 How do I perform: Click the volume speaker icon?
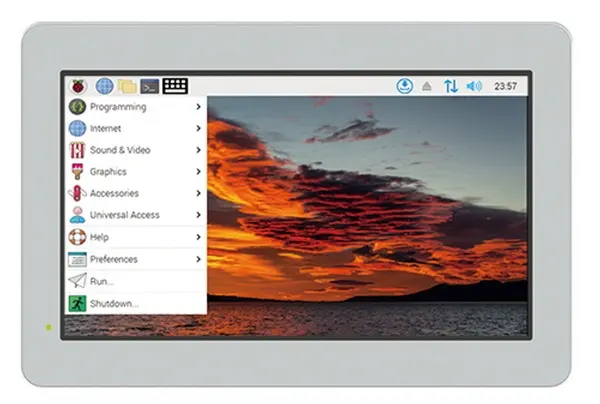[x=474, y=86]
